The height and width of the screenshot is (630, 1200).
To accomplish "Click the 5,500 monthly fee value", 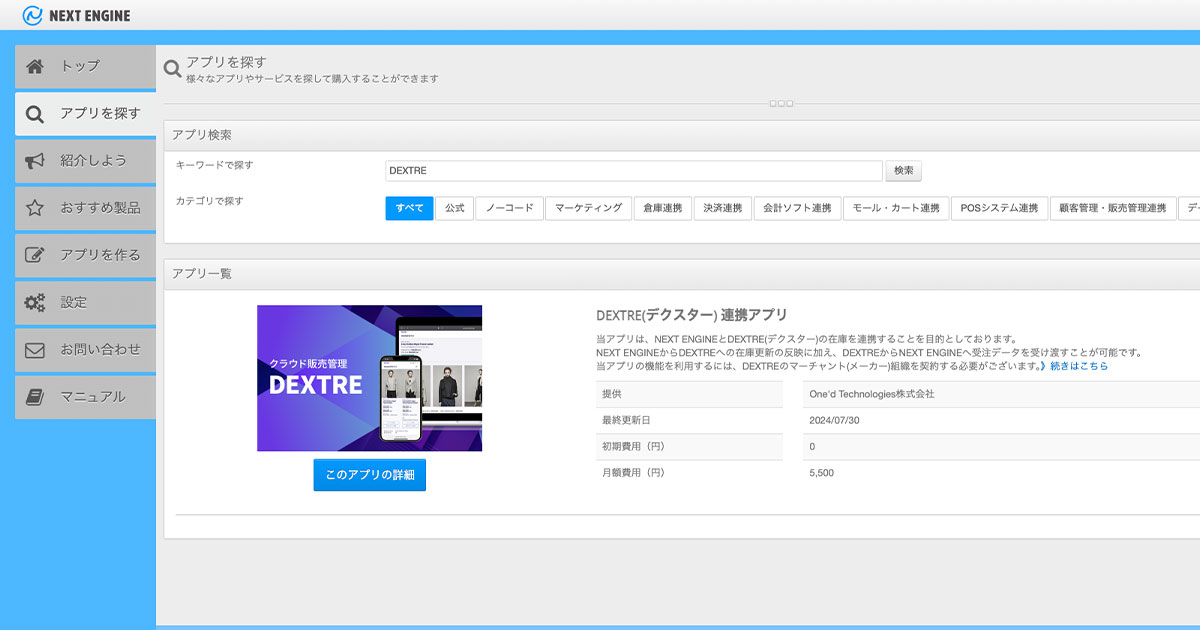I will 821,472.
